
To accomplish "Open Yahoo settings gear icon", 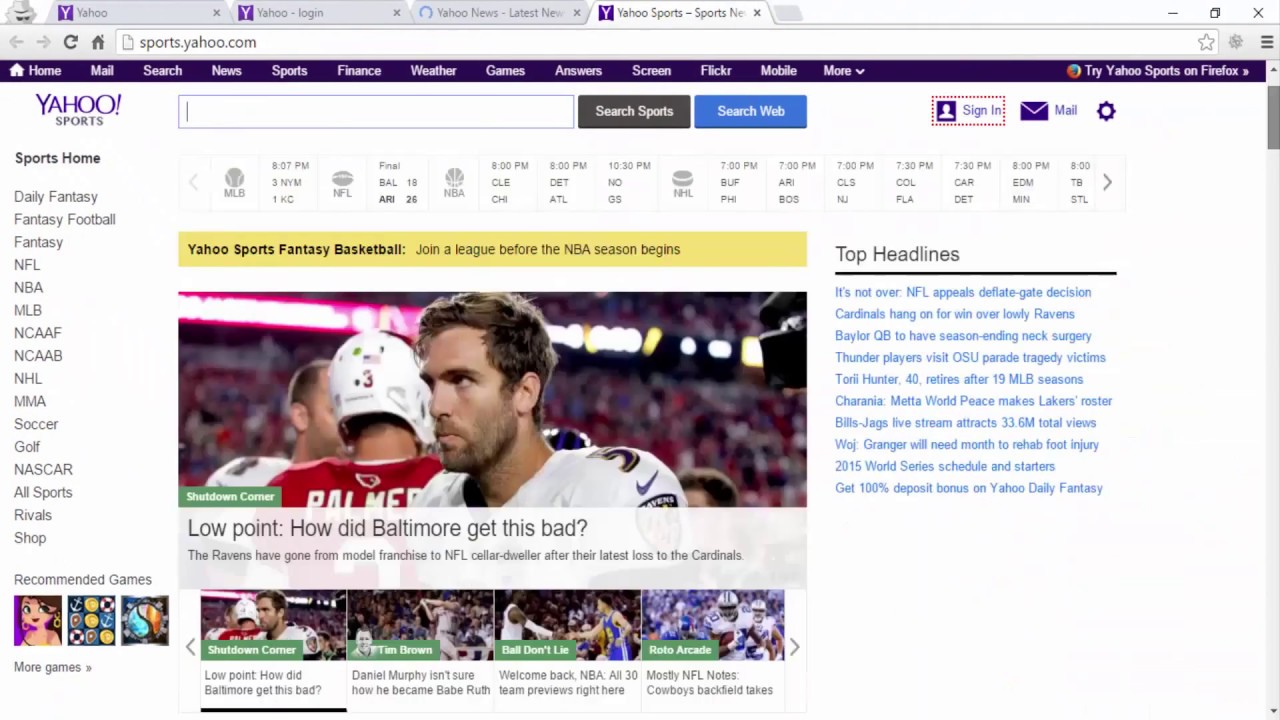I will [x=1106, y=111].
